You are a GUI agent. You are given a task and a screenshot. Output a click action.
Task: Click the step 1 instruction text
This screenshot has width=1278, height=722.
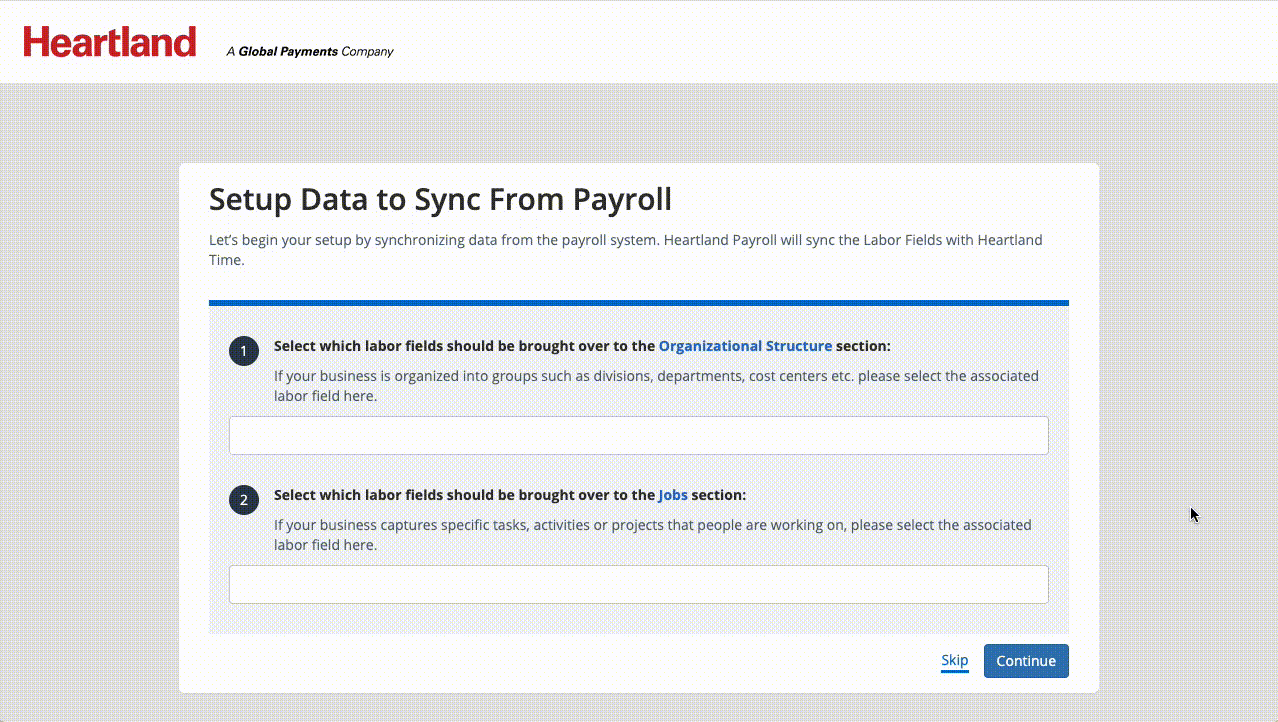[x=655, y=385]
